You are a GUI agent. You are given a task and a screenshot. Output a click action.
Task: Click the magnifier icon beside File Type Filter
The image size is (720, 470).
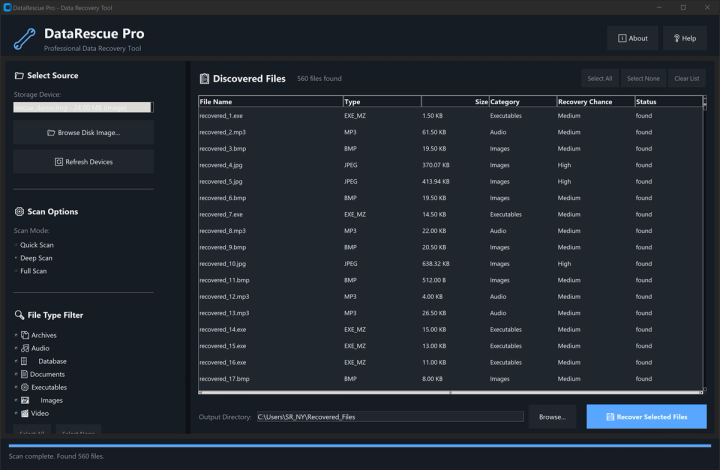click(x=19, y=315)
